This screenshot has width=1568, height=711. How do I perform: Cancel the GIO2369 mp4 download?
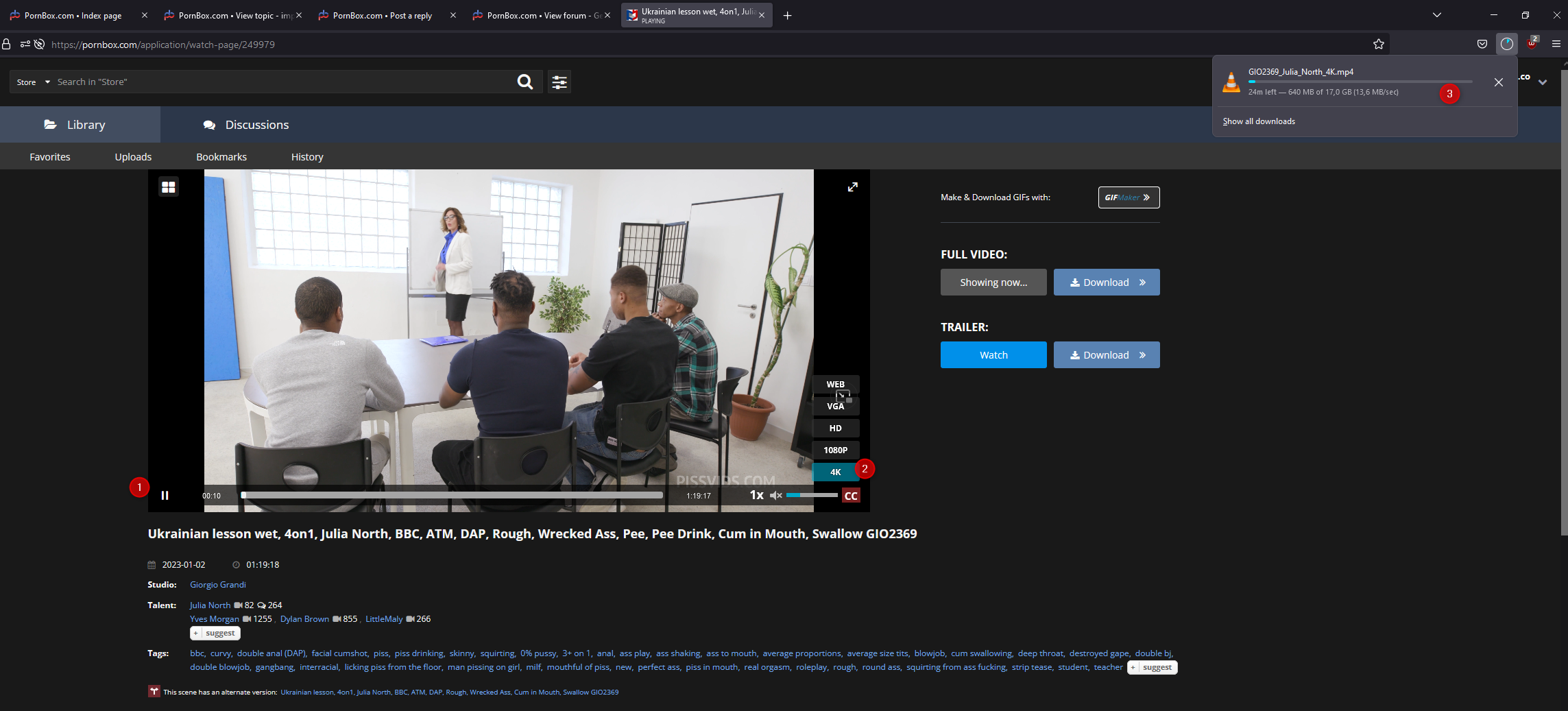(x=1498, y=82)
